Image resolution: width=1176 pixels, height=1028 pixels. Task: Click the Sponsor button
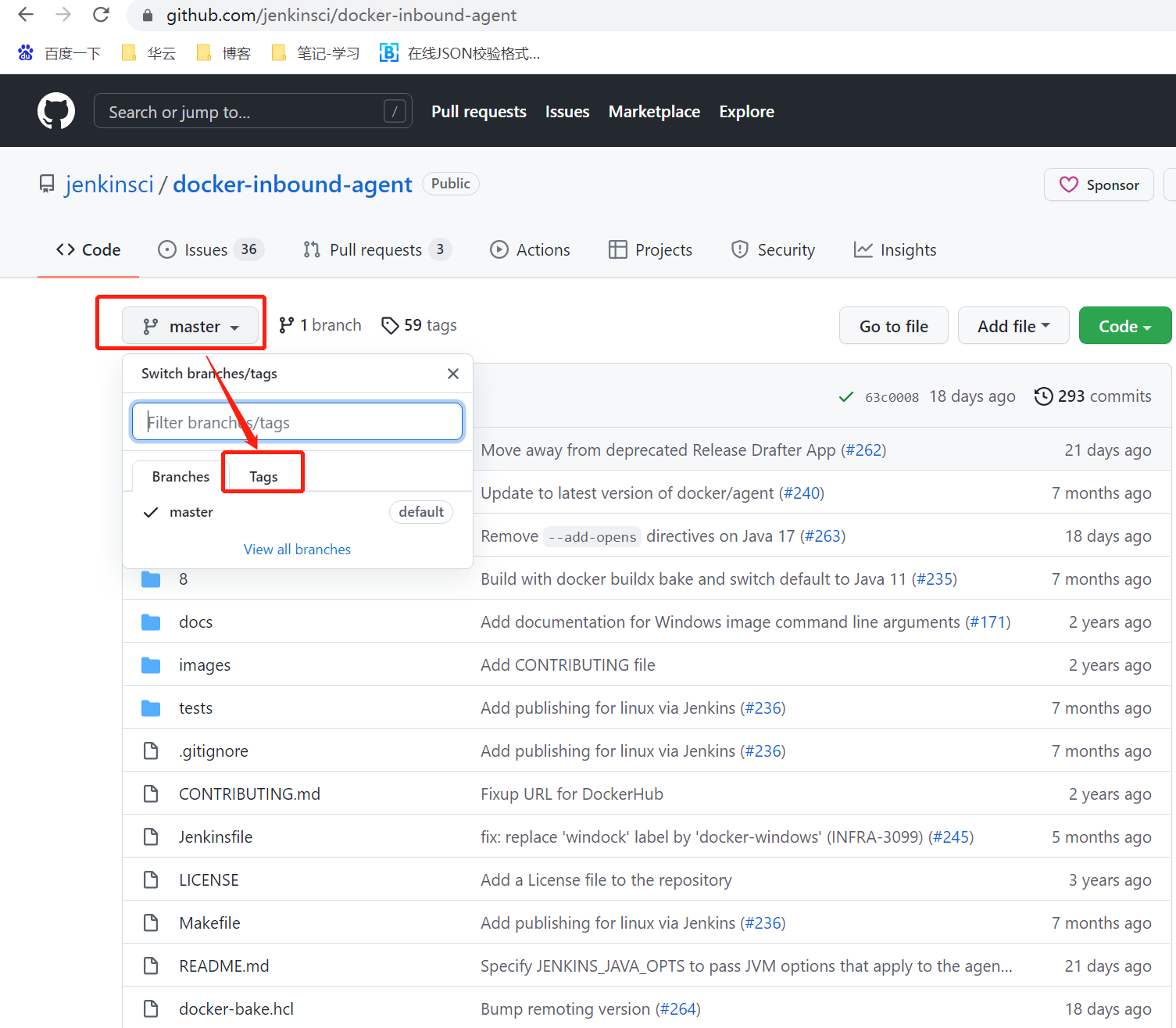pyautogui.click(x=1099, y=184)
